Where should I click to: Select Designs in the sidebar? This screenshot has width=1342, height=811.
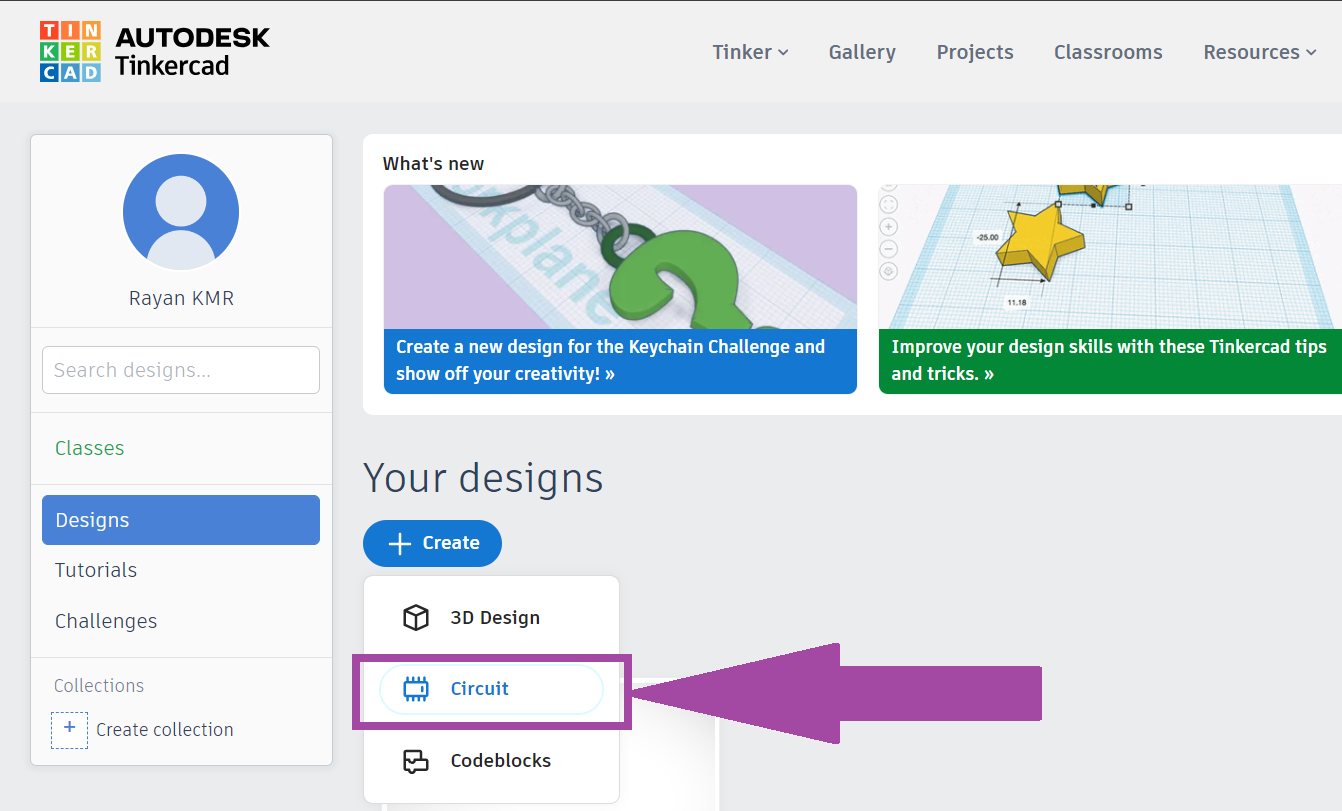(181, 520)
